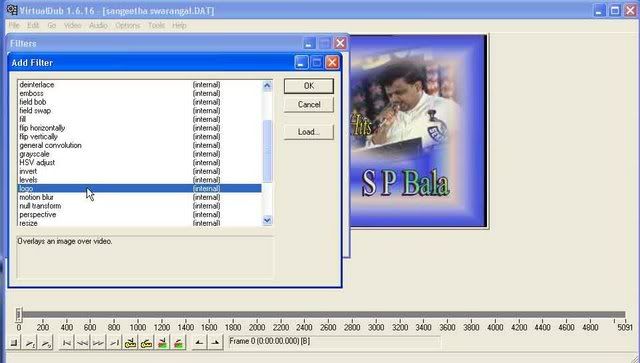Click the Cancel button in Add Filter
Viewport: 640px width, 363px height.
pos(309,105)
